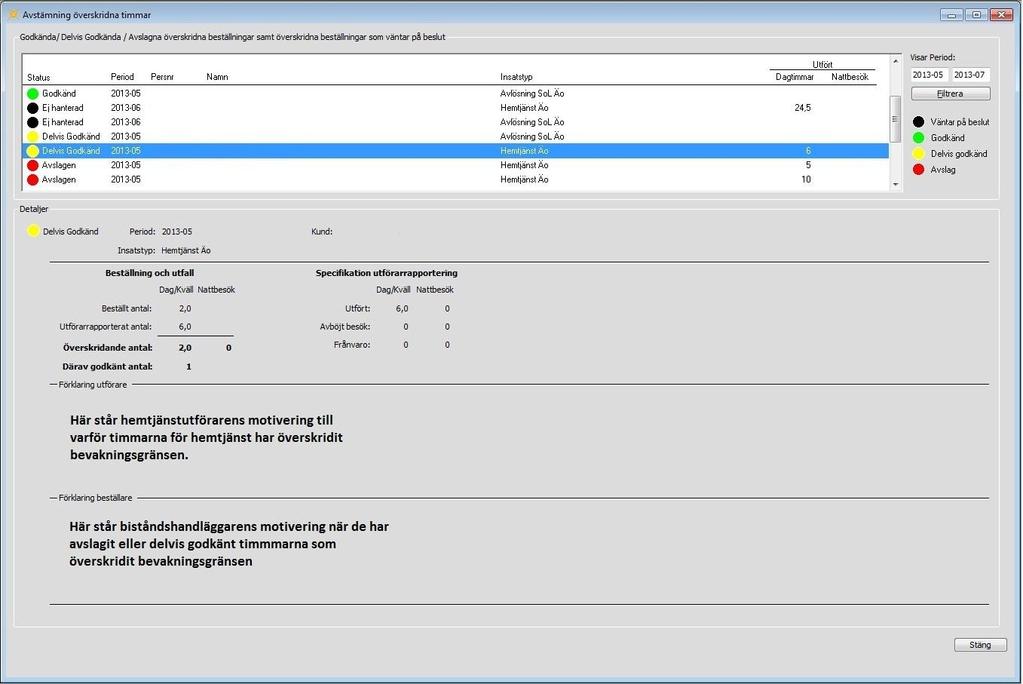Select the Ej hanterad Avlösning SoL Äo row
Screen dimensions: 1023x684
tap(455, 123)
